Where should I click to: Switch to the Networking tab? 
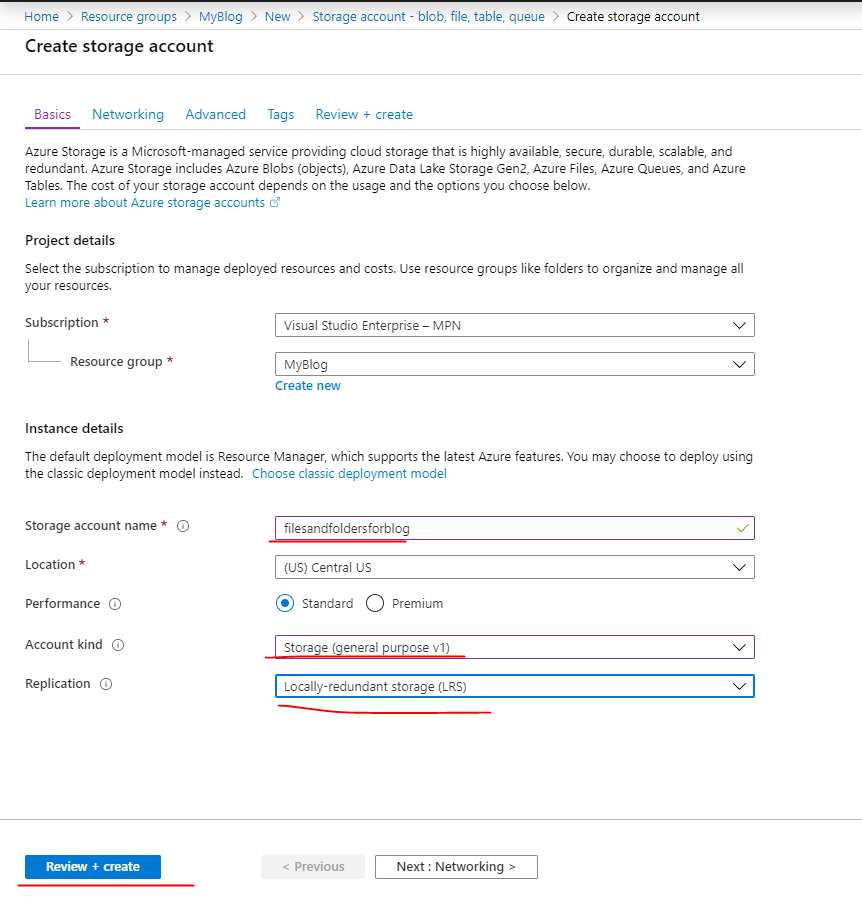[x=128, y=115]
